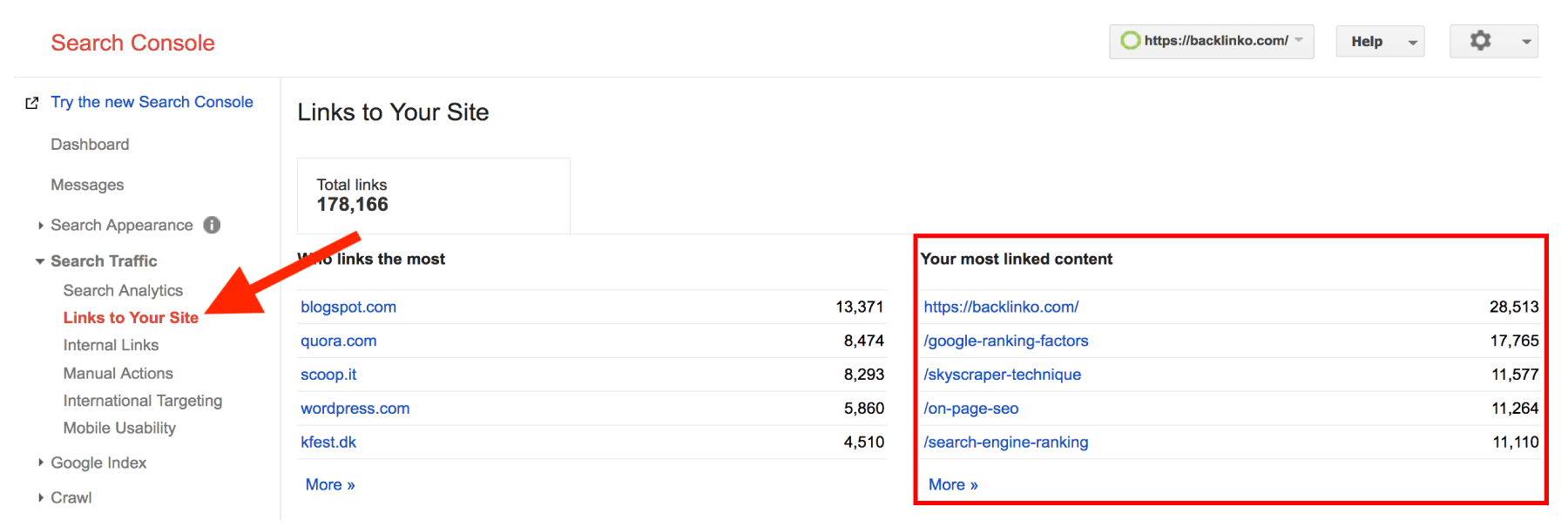Click the Links to Your Site page heading

click(393, 112)
